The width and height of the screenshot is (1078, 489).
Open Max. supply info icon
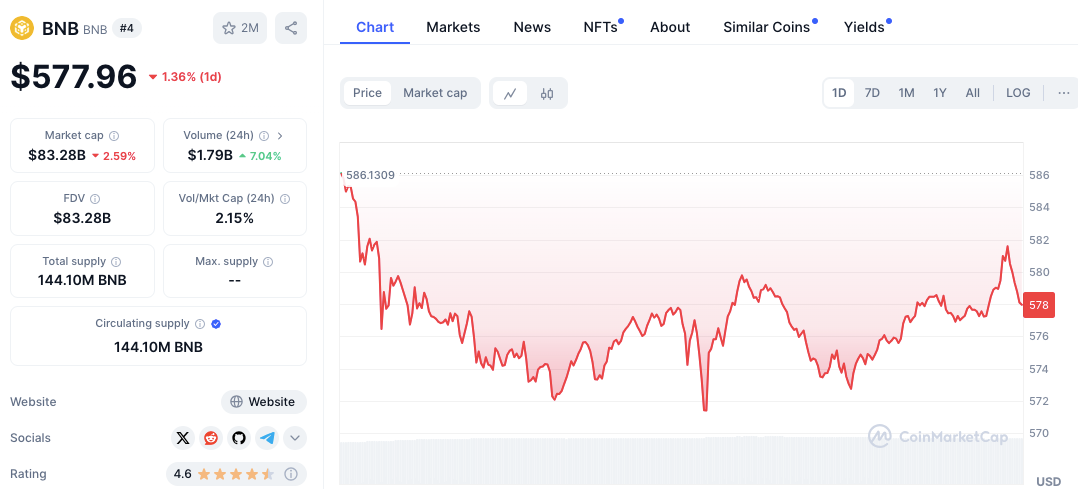(x=268, y=262)
